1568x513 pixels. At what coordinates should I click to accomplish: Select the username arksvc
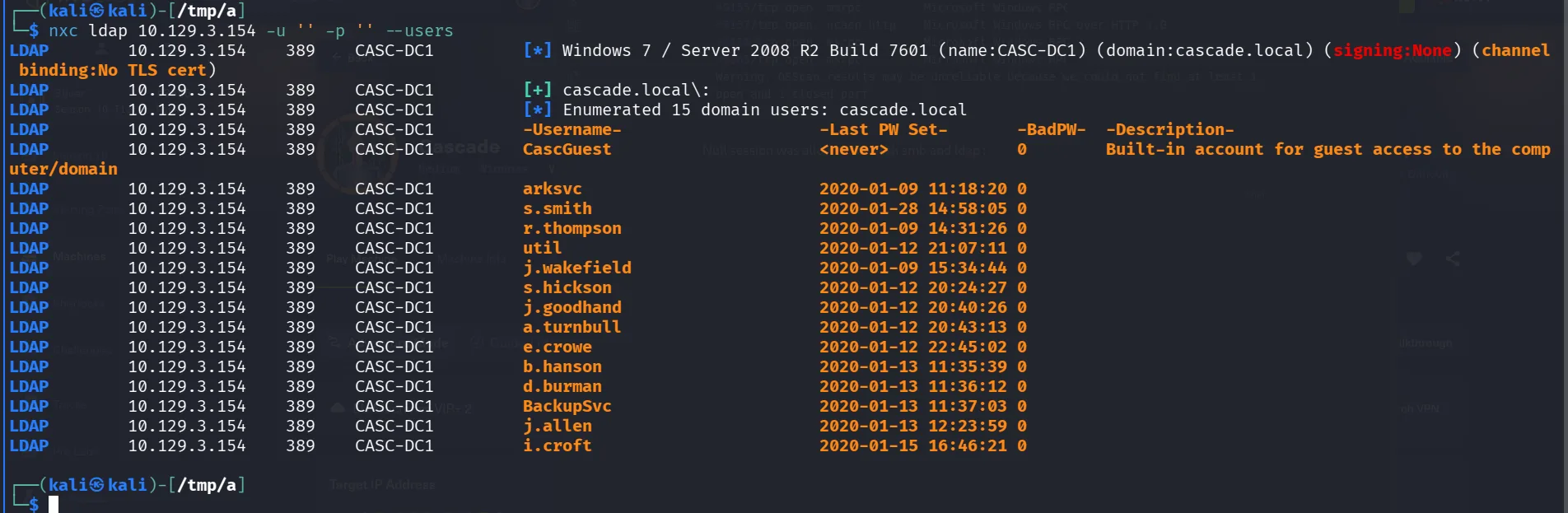(x=552, y=189)
